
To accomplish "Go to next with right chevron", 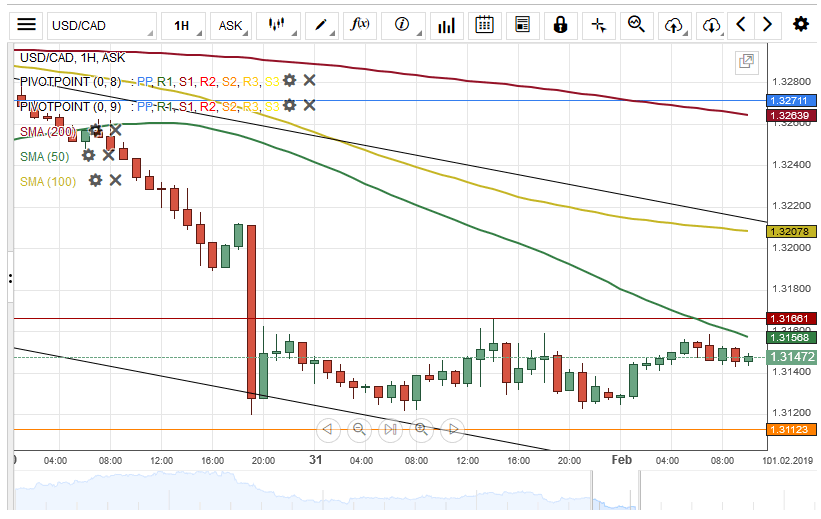I will (768, 25).
